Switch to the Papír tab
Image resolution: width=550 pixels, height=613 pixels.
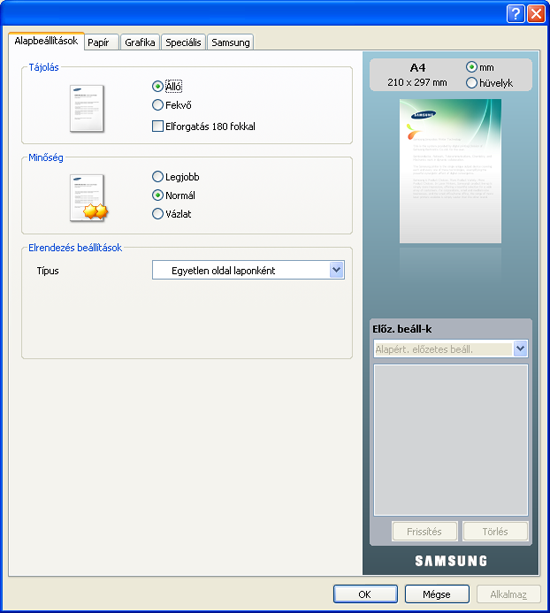coord(101,42)
